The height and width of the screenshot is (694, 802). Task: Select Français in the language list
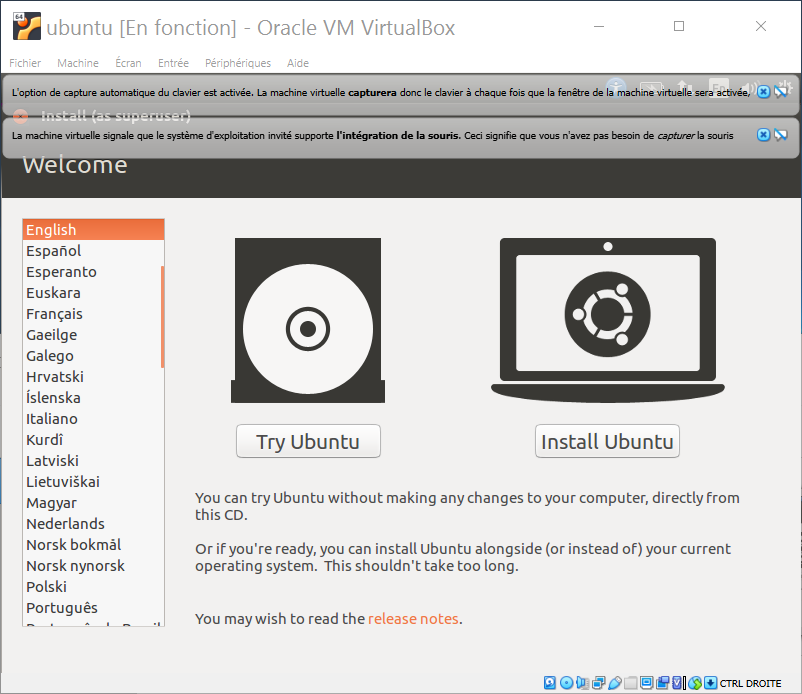(x=93, y=314)
